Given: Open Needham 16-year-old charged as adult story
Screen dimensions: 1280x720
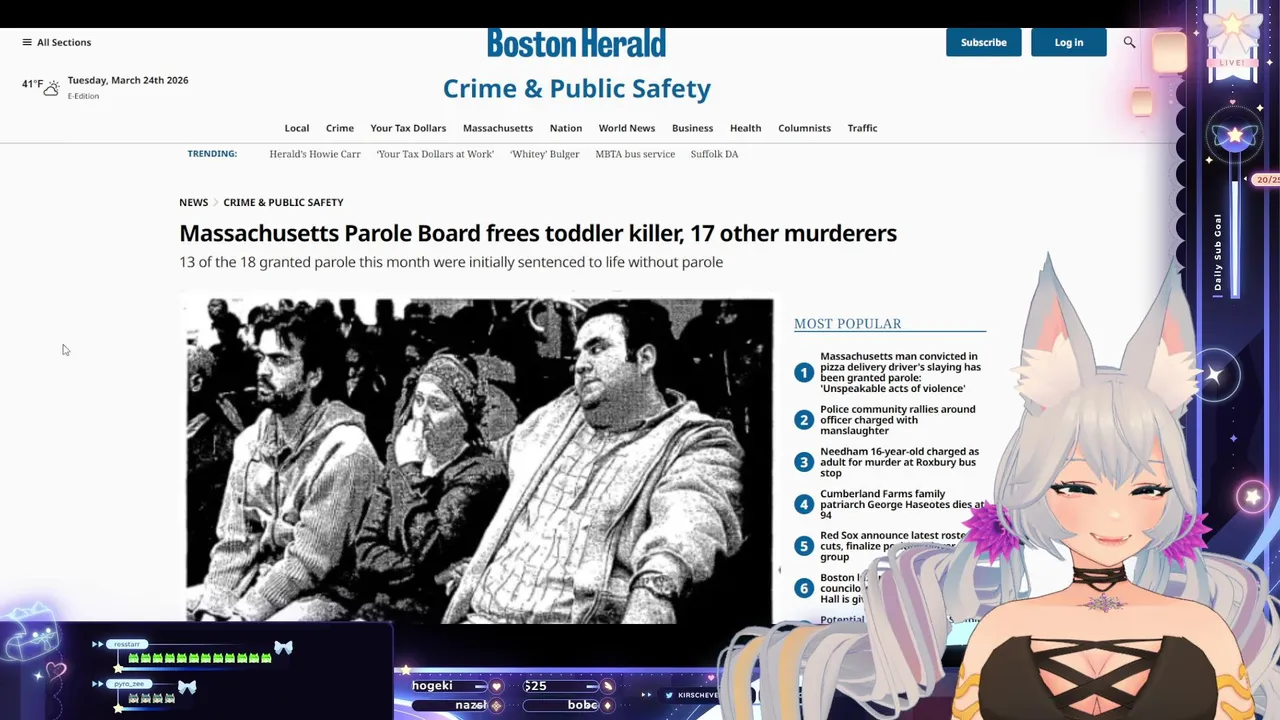Looking at the screenshot, I should click(900, 462).
